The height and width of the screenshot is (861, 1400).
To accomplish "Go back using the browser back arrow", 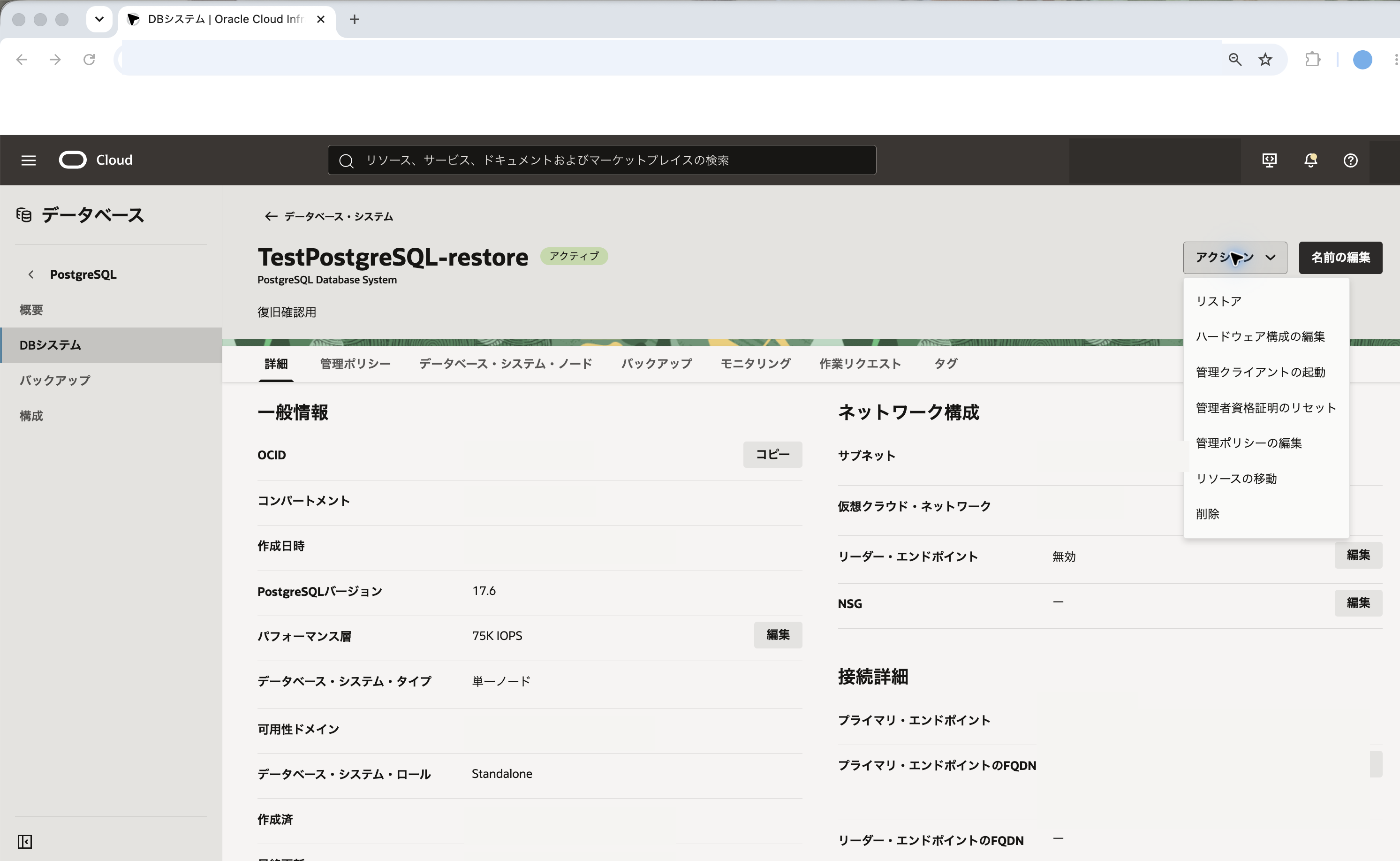I will [x=22, y=59].
